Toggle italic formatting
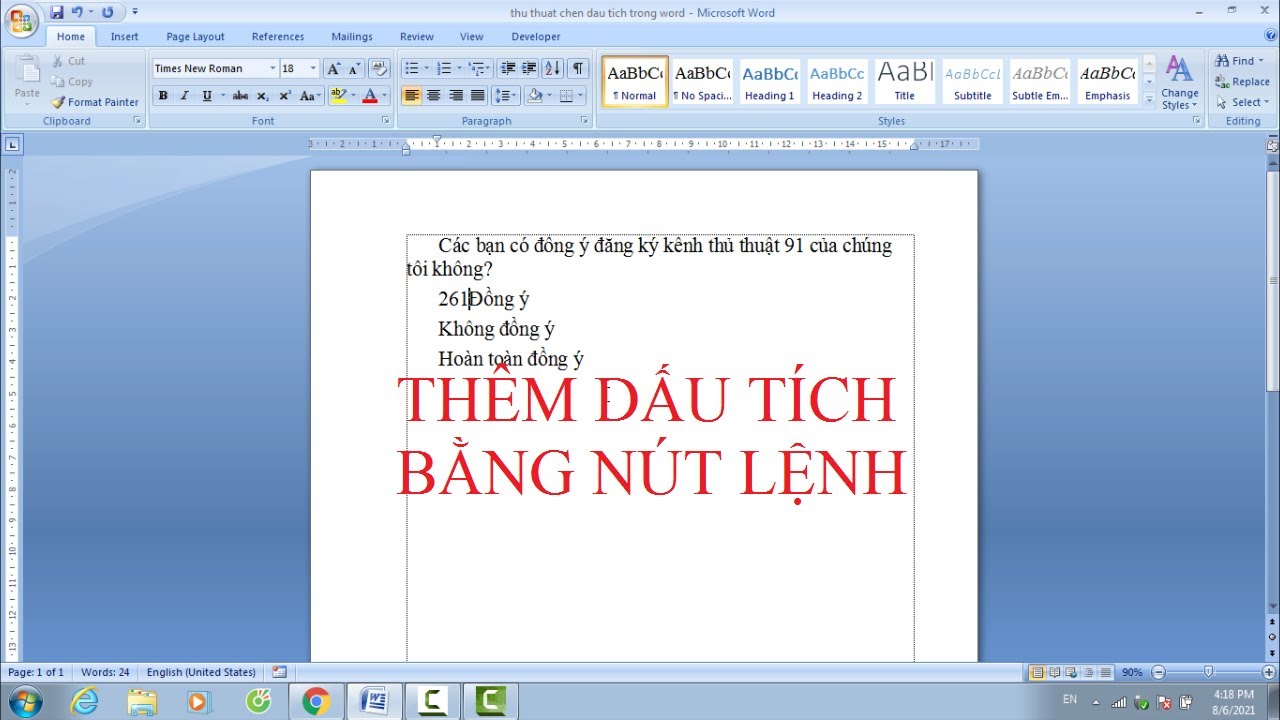Image resolution: width=1280 pixels, height=720 pixels. point(184,96)
